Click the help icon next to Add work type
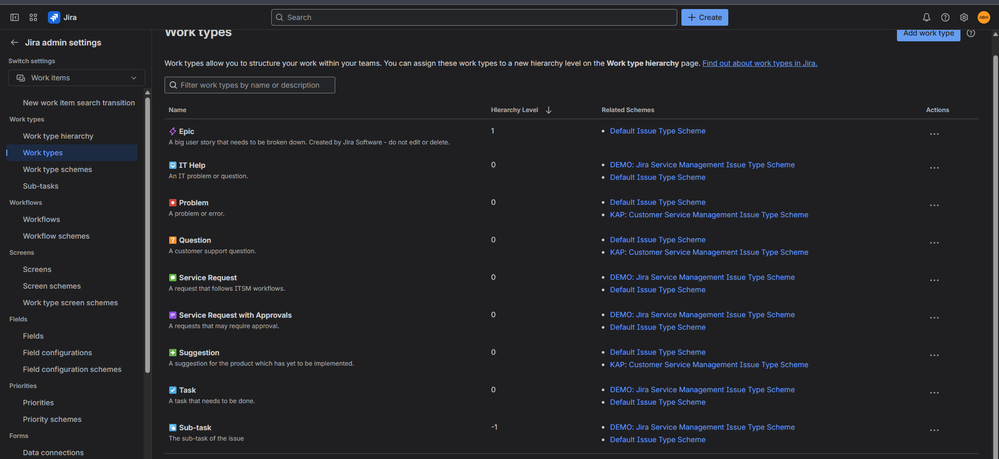The height and width of the screenshot is (459, 999). (971, 33)
